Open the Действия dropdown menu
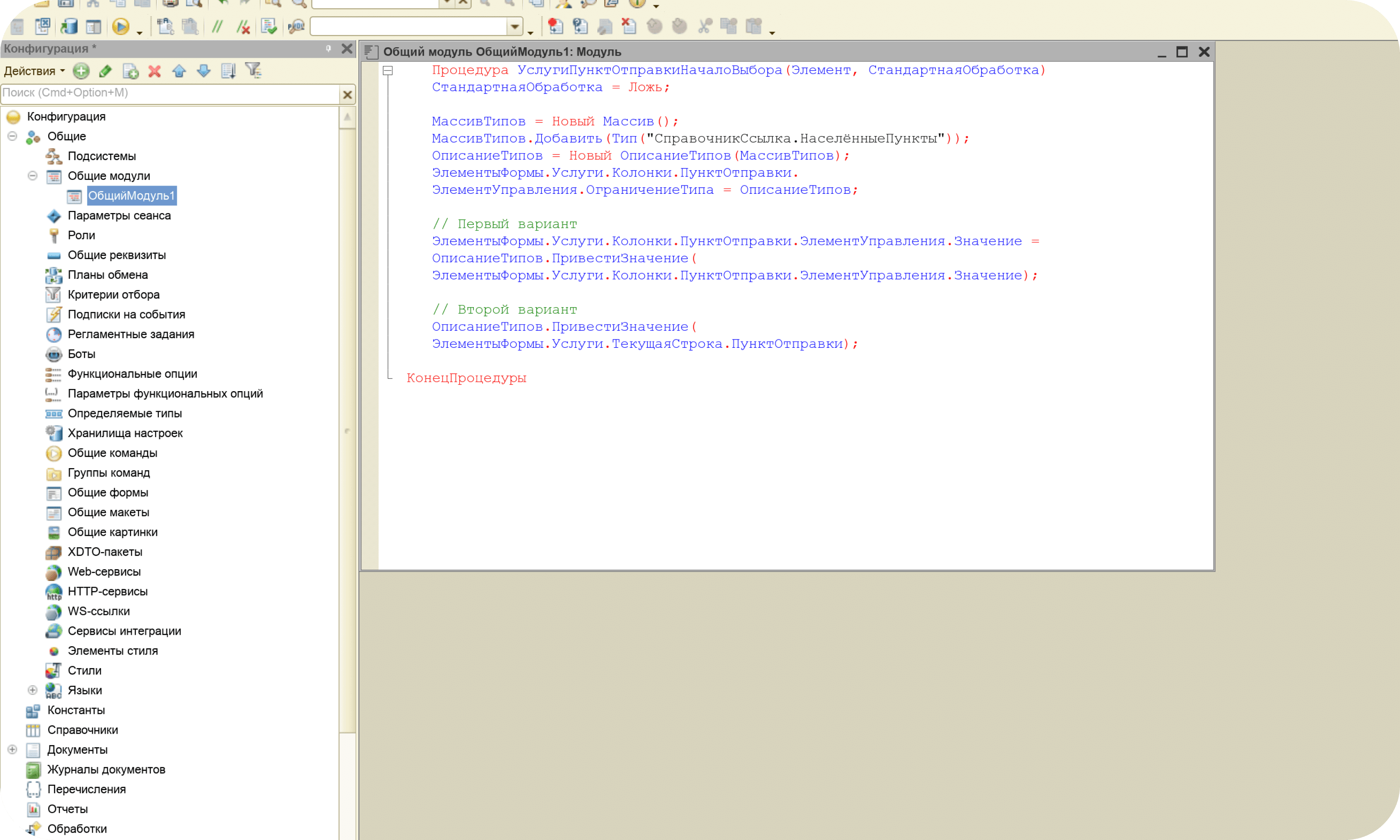 34,71
